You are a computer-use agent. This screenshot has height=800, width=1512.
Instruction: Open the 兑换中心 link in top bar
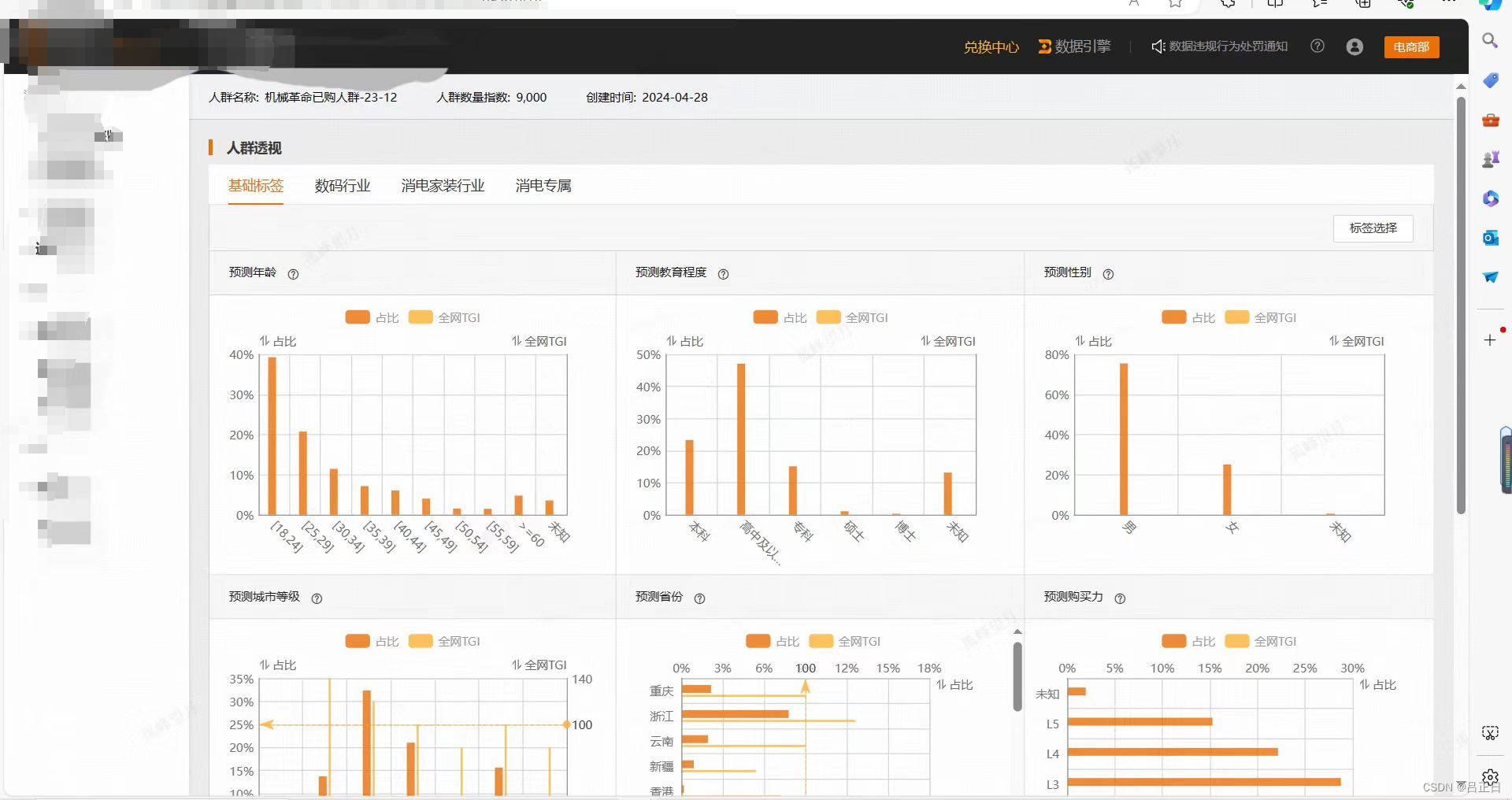pyautogui.click(x=991, y=46)
